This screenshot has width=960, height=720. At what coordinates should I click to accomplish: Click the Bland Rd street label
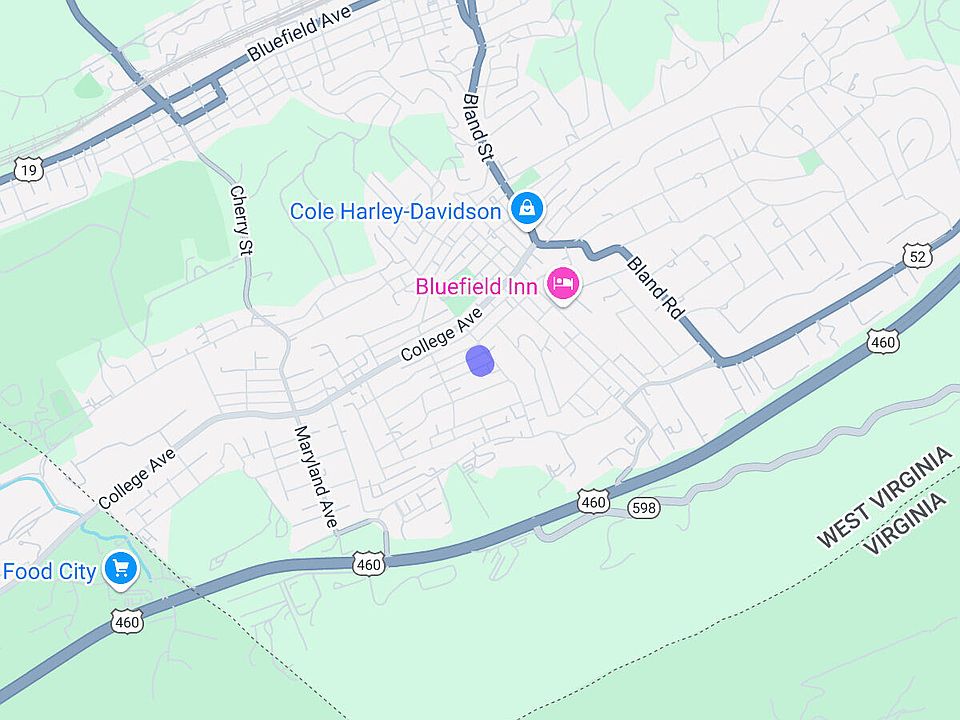[654, 288]
